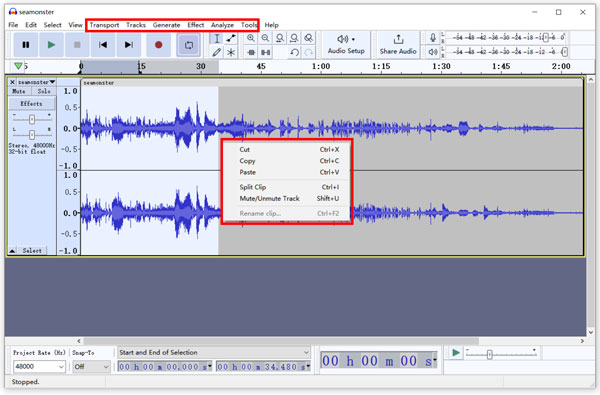Choose Copy from the context menu
Image resolution: width=600 pixels, height=395 pixels.
pos(287,161)
